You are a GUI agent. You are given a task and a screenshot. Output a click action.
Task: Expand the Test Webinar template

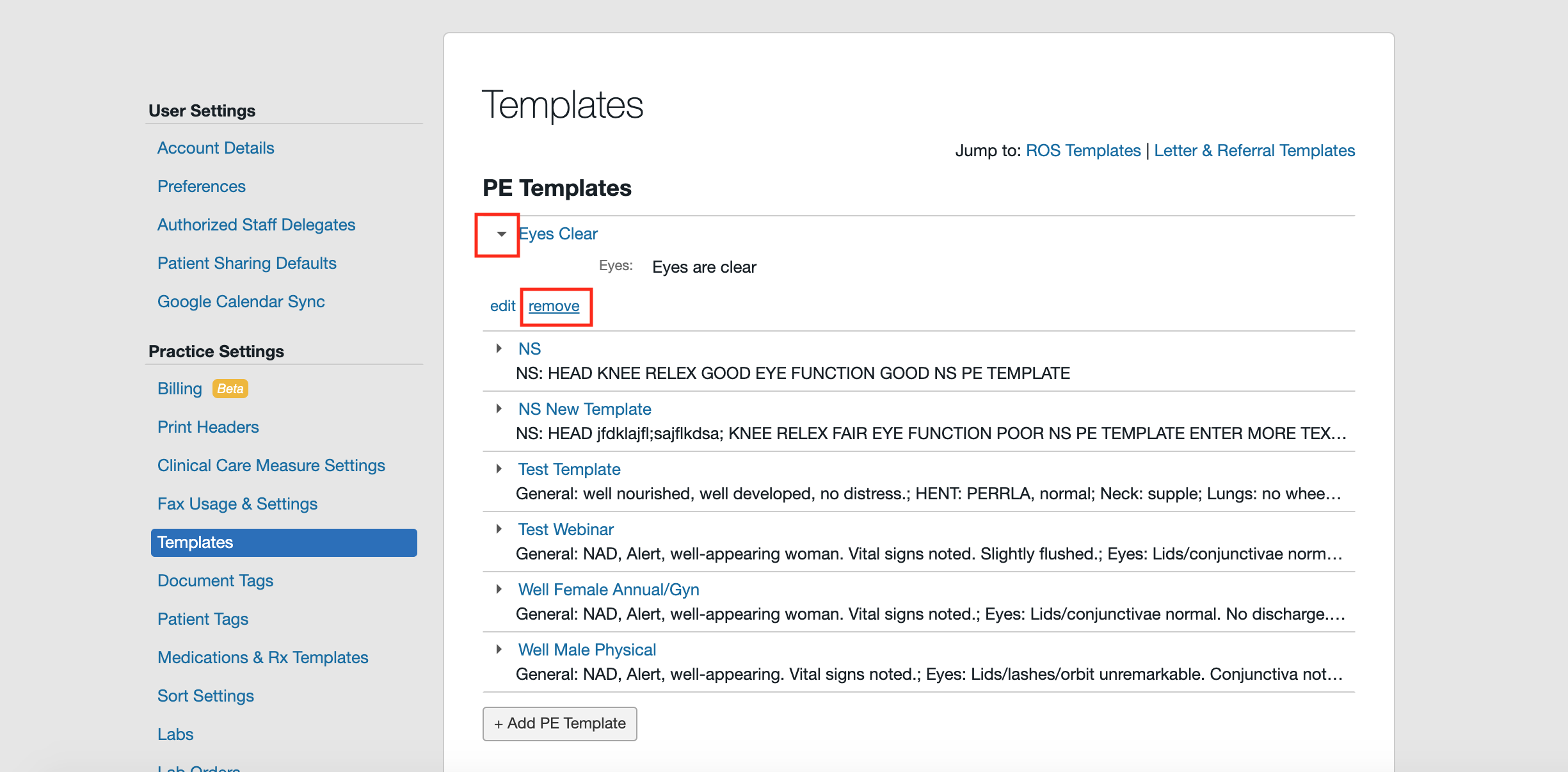[x=499, y=528]
